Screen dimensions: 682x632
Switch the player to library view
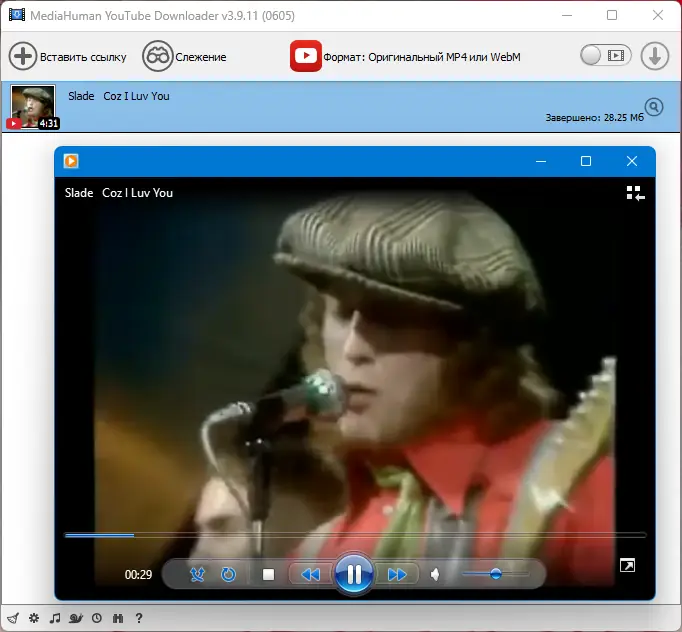[635, 193]
